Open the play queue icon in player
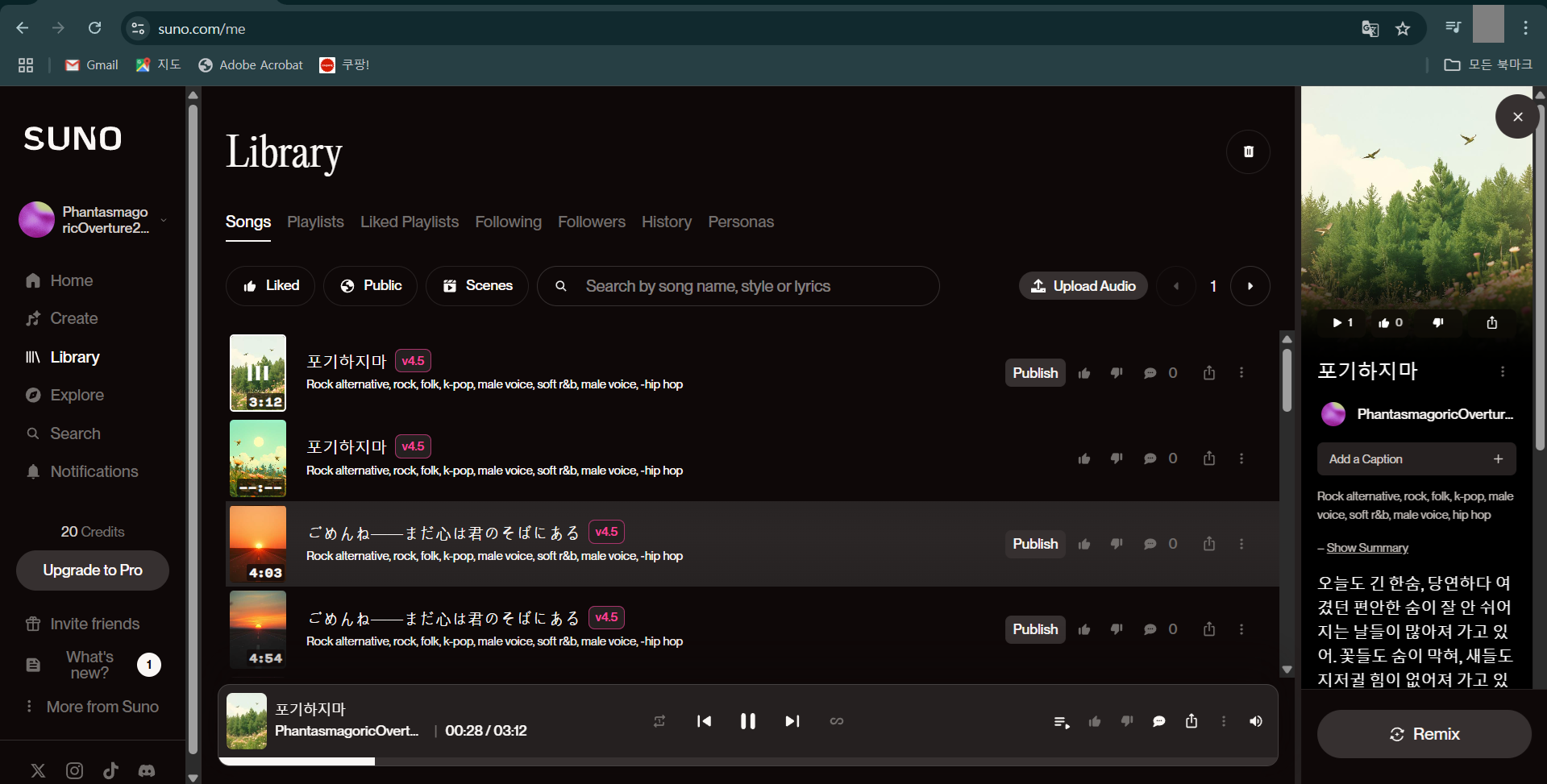 point(1062,722)
